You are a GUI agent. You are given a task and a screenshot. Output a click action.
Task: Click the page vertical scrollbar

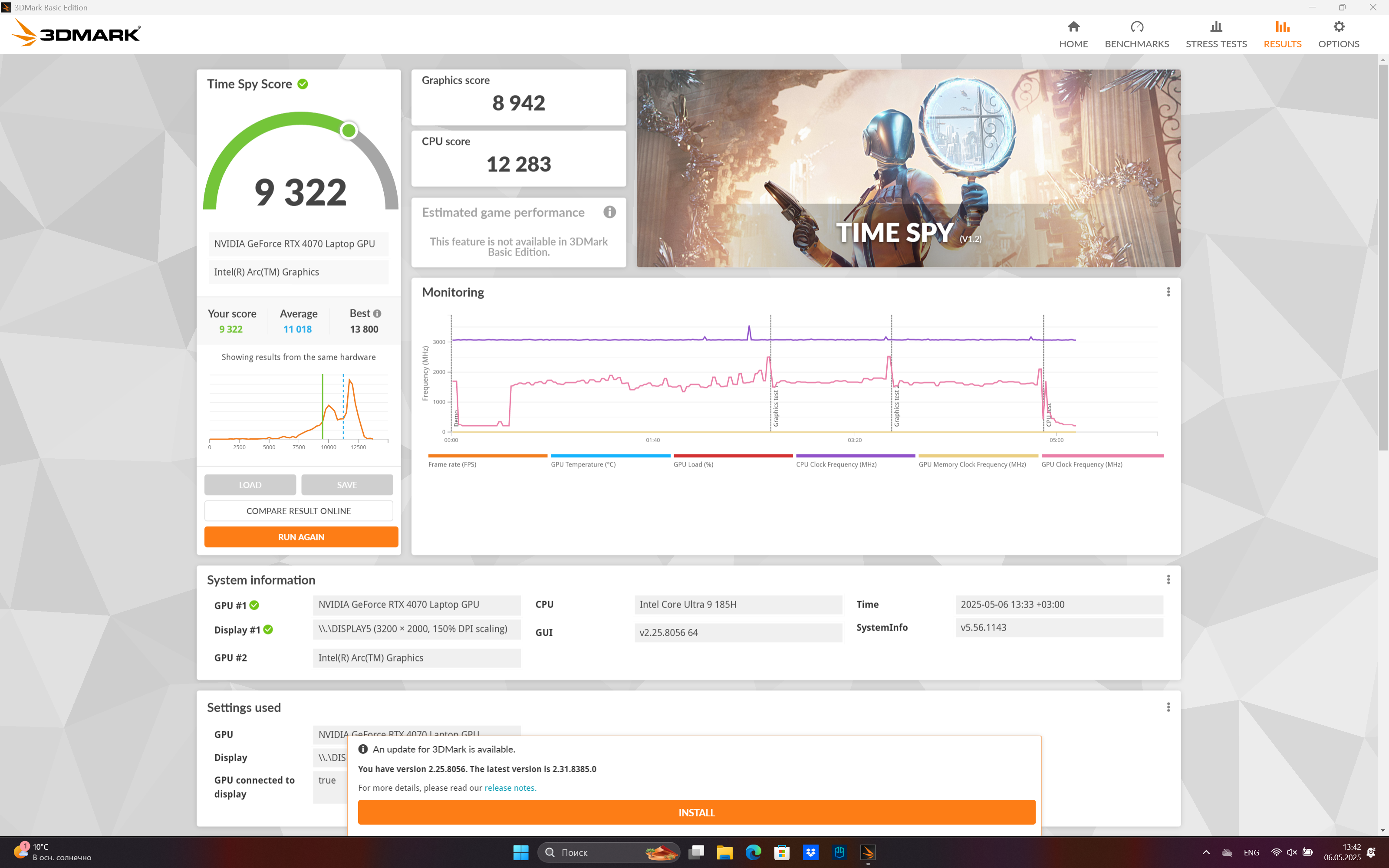tap(1383, 257)
